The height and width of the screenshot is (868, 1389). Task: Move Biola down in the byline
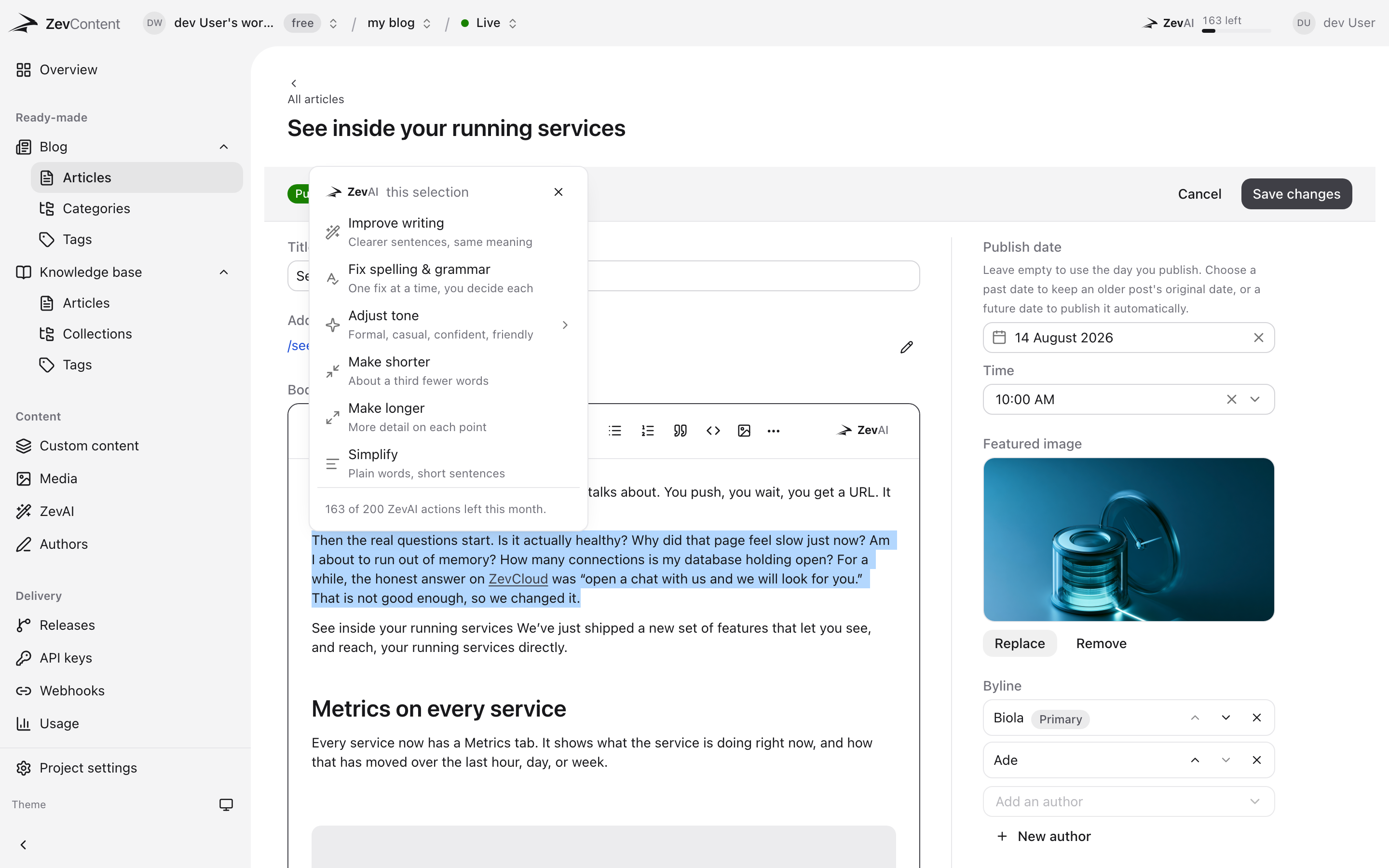point(1226,718)
